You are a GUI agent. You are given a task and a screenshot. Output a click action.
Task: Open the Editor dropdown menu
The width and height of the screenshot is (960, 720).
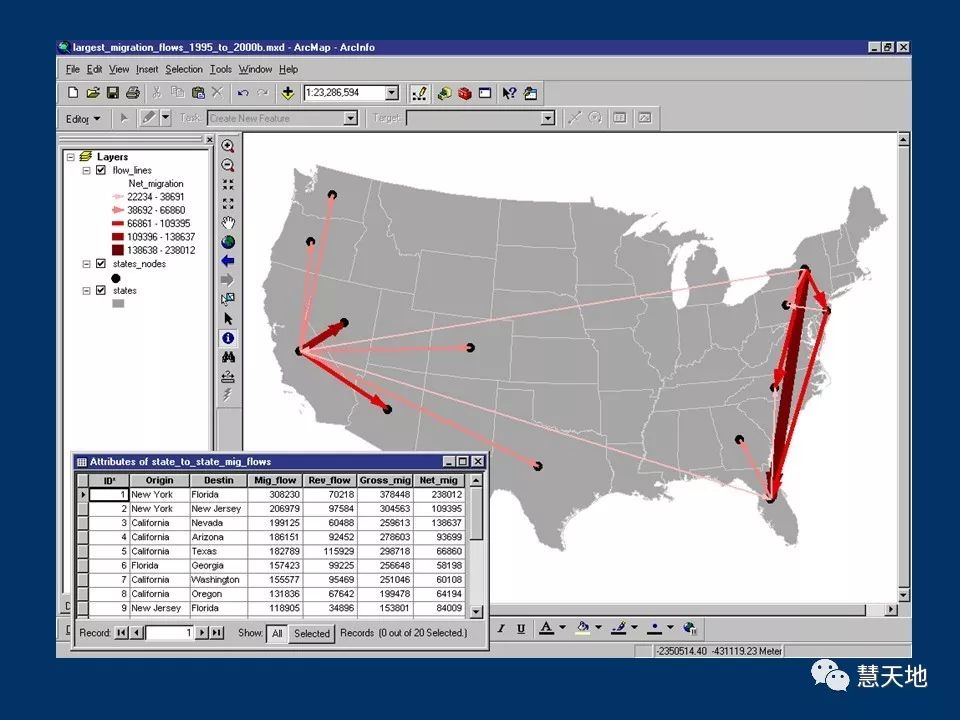pyautogui.click(x=83, y=118)
